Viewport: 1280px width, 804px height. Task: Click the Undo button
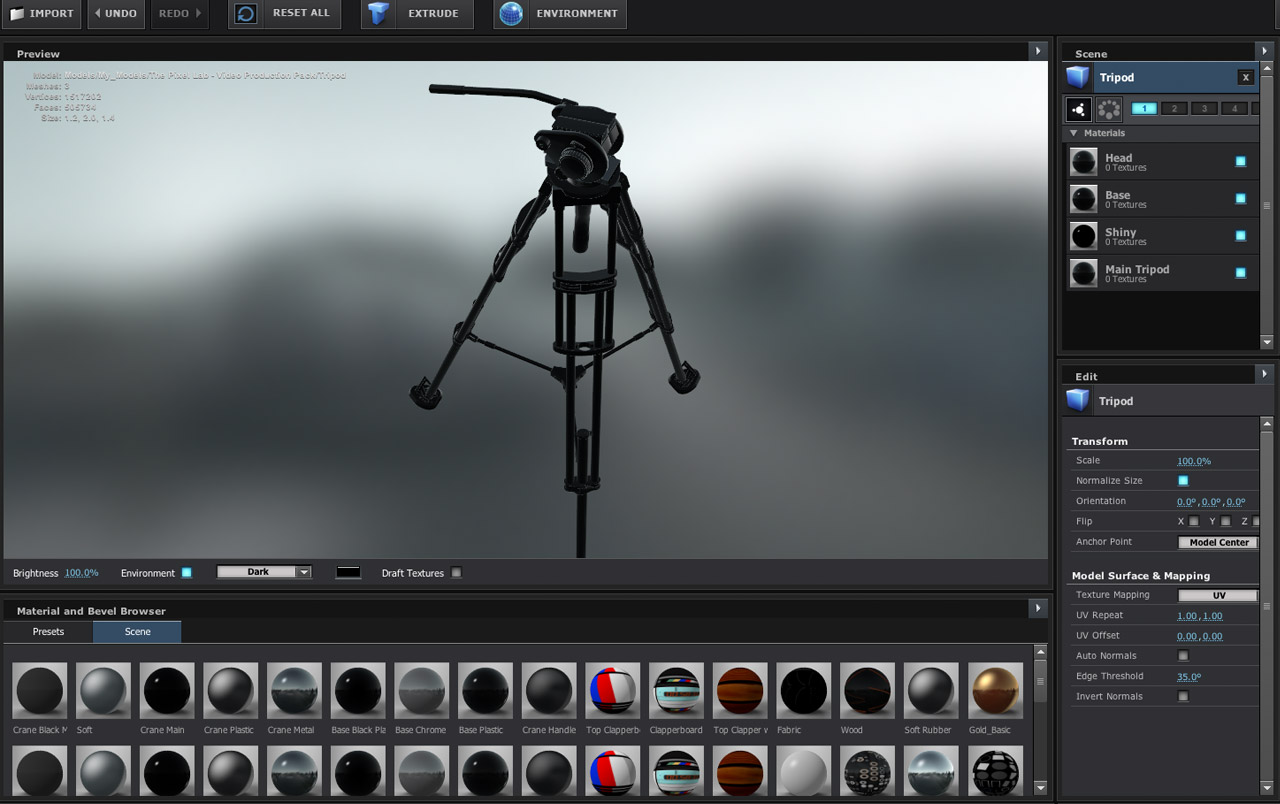pyautogui.click(x=116, y=14)
